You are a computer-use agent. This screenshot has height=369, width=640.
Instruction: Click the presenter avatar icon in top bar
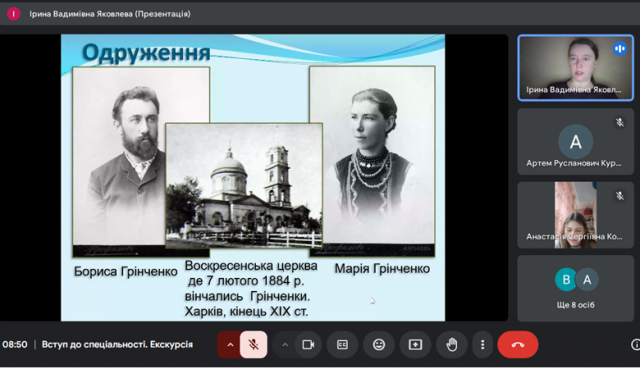point(13,14)
